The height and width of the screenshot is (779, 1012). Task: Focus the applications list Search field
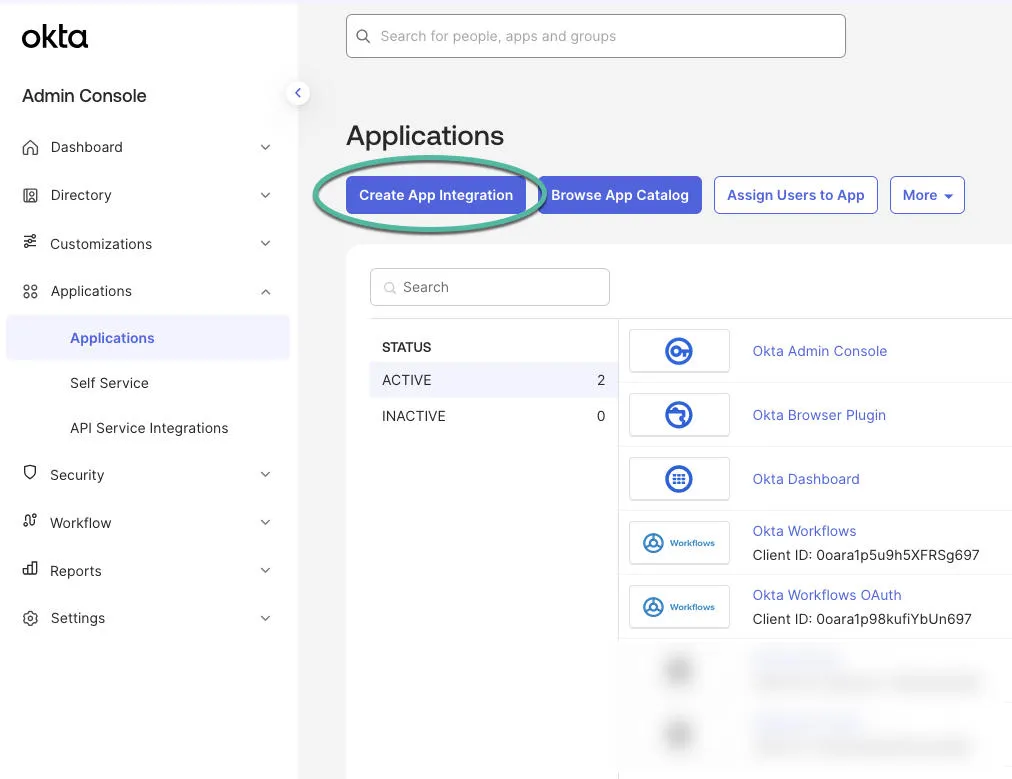pyautogui.click(x=490, y=287)
